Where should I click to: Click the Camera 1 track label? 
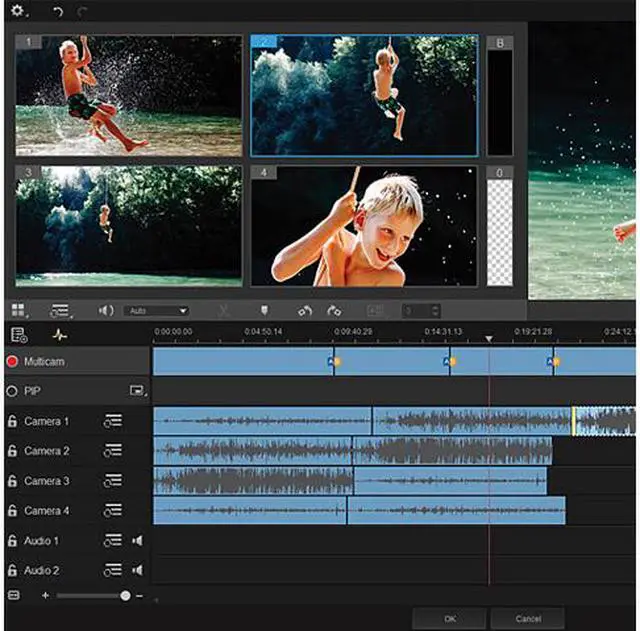[46, 421]
